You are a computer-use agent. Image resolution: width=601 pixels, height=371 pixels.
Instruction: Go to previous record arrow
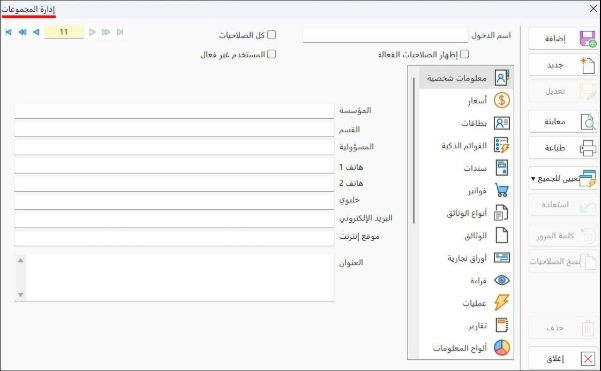tap(36, 32)
